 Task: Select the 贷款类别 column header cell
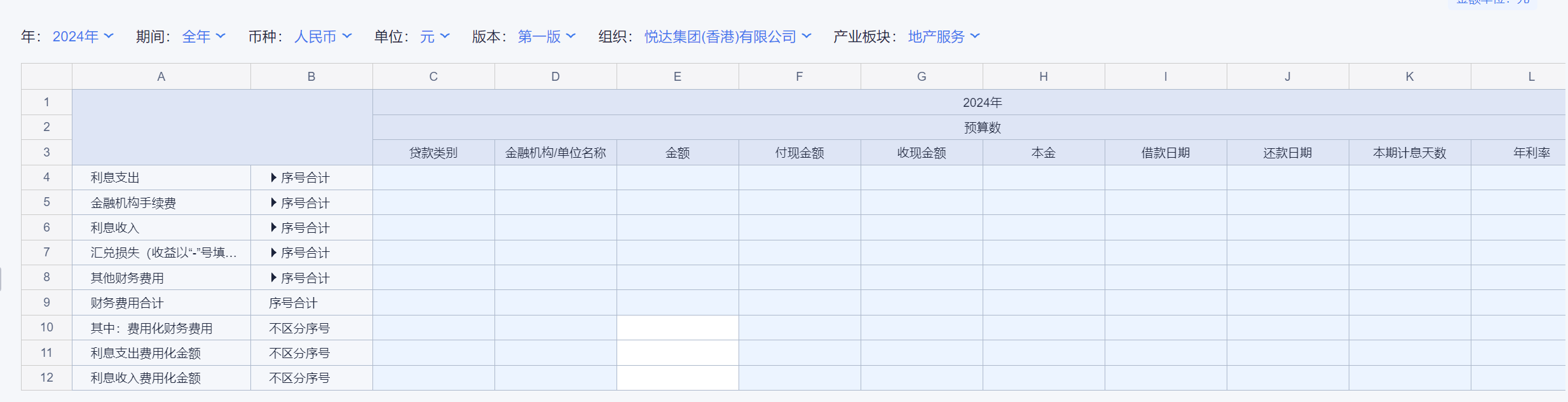(x=433, y=153)
